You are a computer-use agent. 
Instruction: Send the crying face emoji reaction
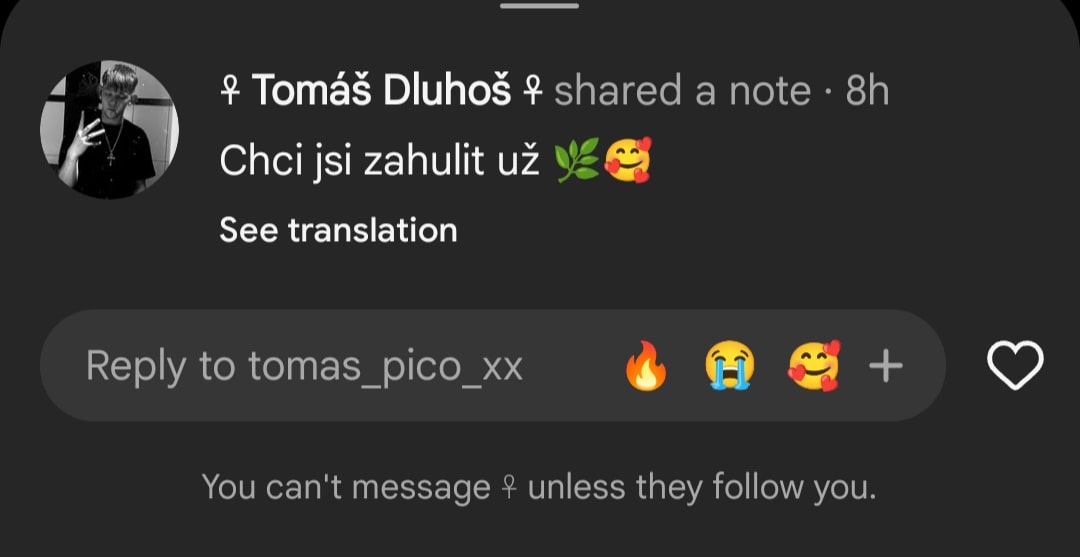[729, 366]
